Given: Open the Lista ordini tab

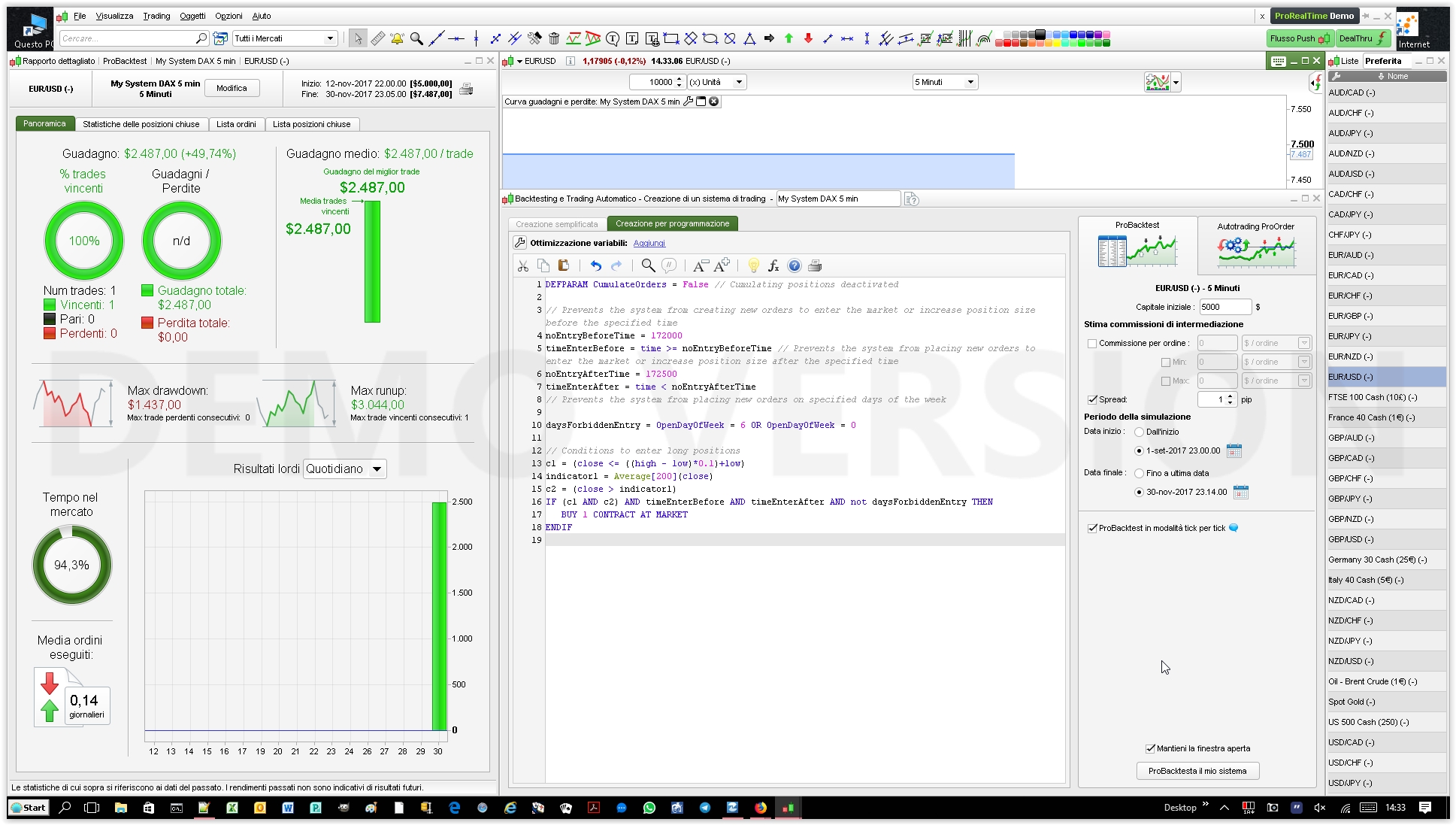Looking at the screenshot, I should (x=236, y=124).
